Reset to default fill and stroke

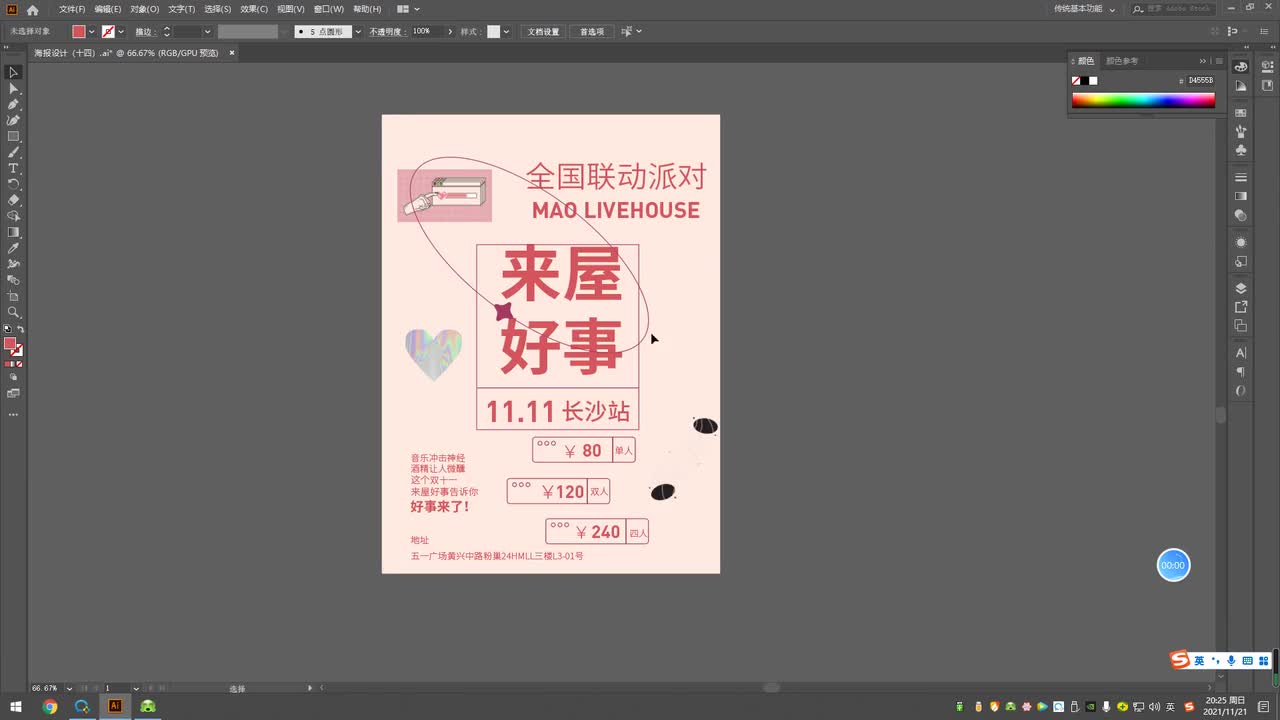[7, 329]
